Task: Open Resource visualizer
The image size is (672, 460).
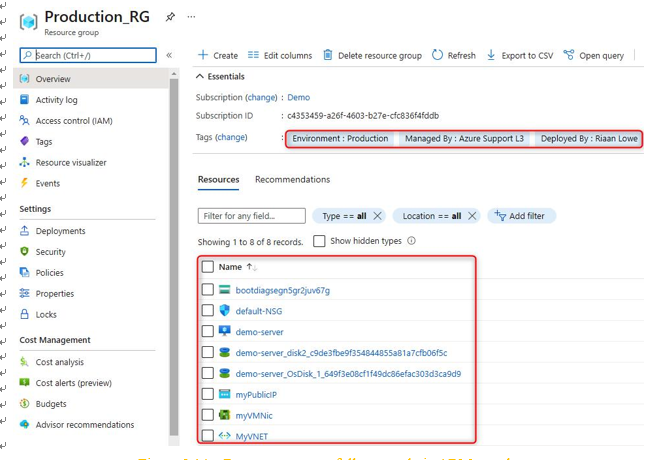Action: (x=71, y=162)
